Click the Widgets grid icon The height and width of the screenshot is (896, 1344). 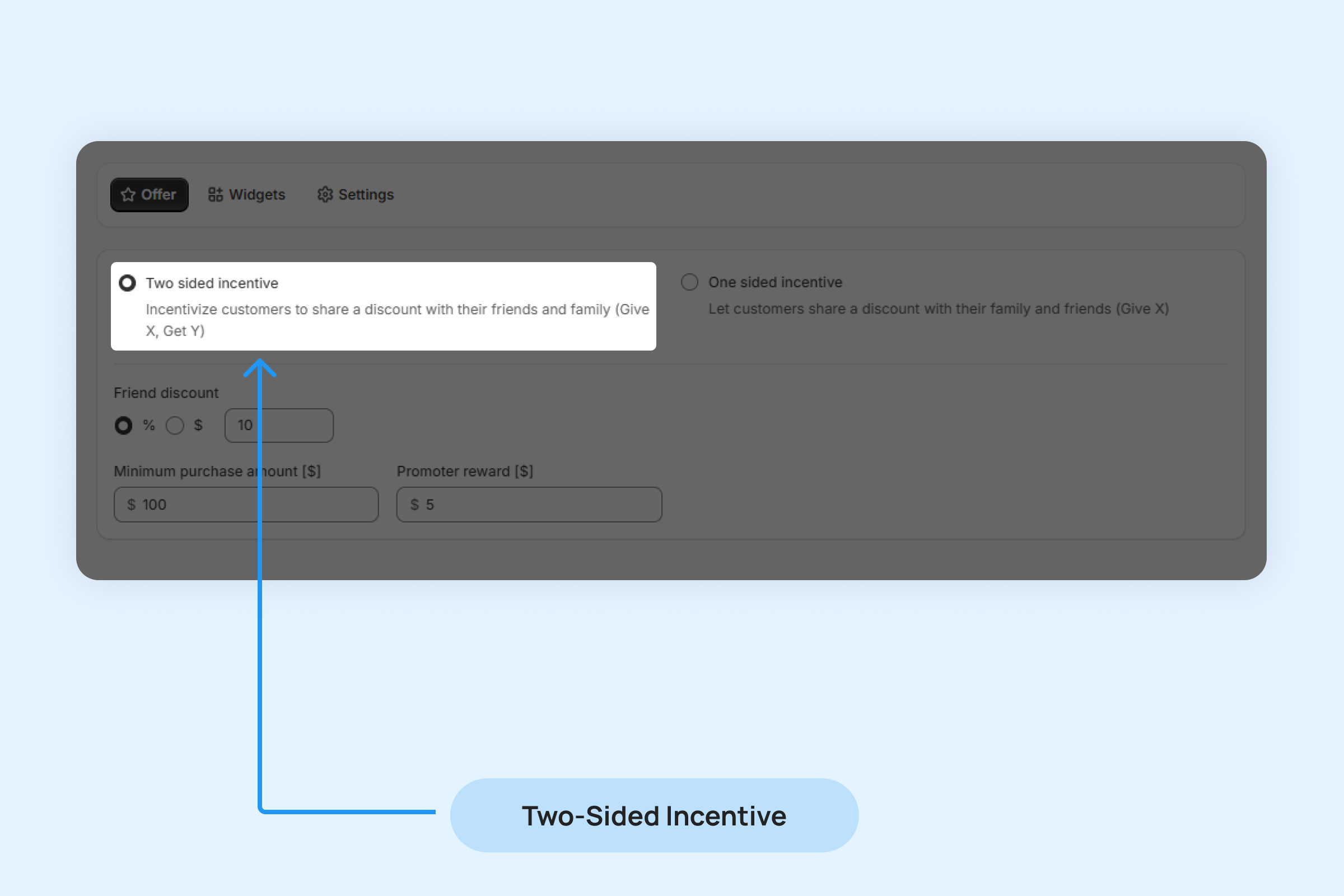click(x=216, y=195)
